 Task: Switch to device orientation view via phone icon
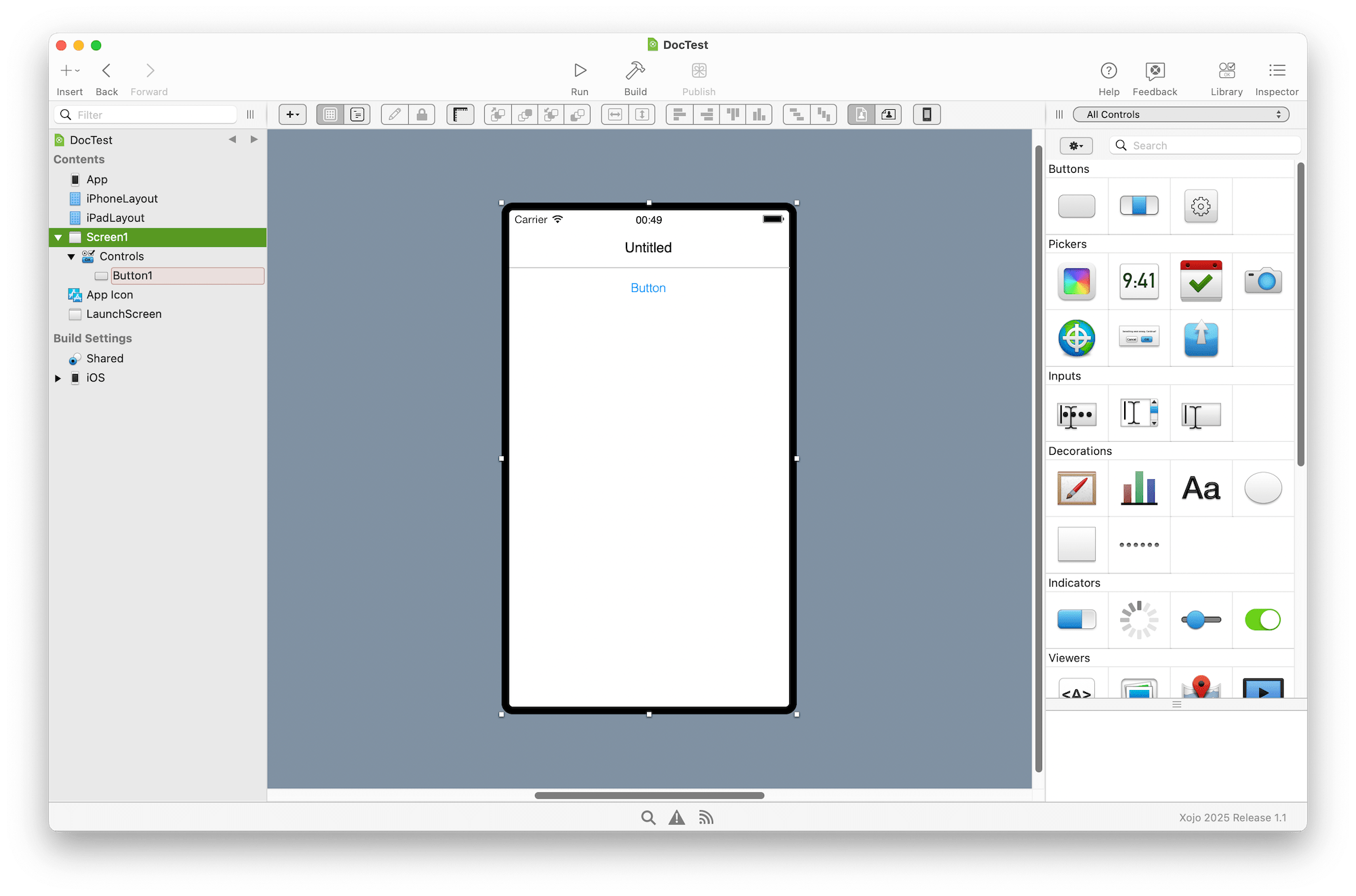pyautogui.click(x=927, y=114)
